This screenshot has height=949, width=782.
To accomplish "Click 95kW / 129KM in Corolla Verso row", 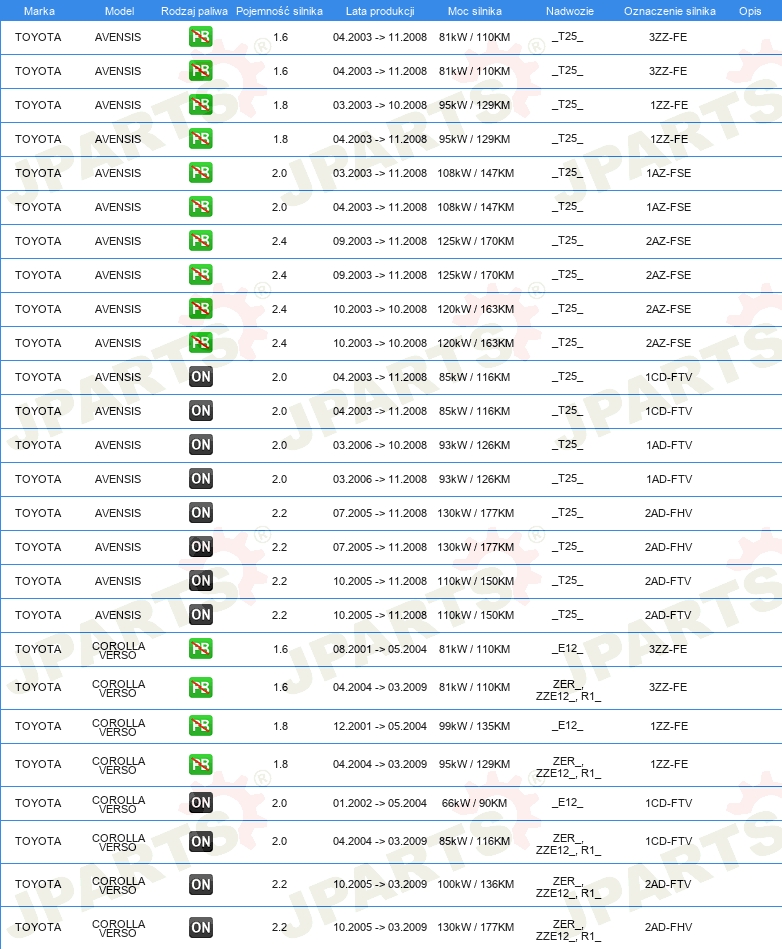I will (475, 764).
